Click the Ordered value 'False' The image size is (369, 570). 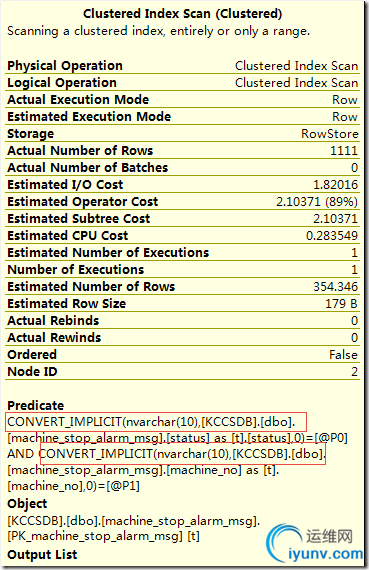click(344, 354)
